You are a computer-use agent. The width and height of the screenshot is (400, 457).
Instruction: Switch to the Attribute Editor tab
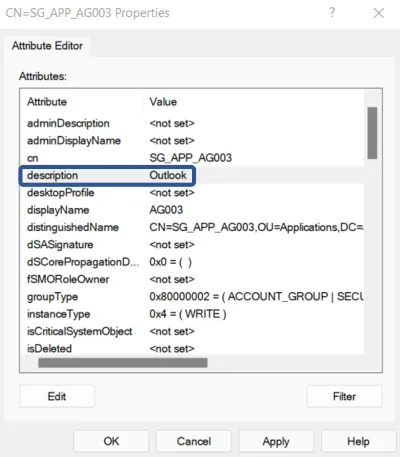(47, 46)
